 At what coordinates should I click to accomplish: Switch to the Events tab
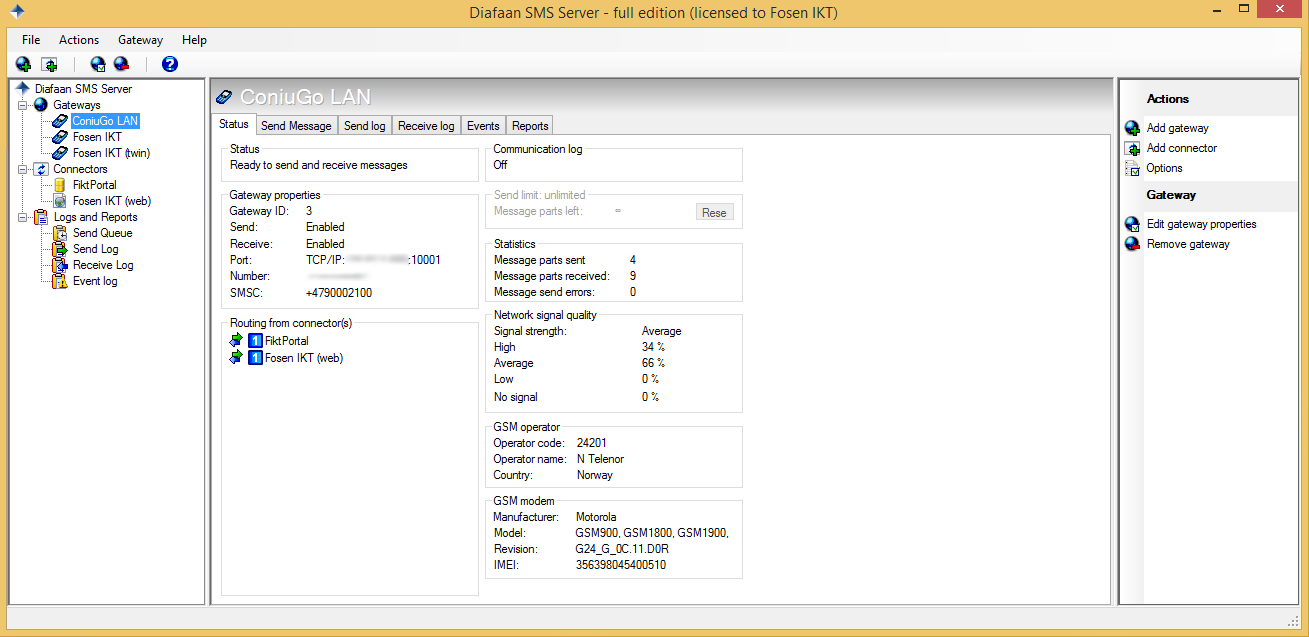coord(483,126)
